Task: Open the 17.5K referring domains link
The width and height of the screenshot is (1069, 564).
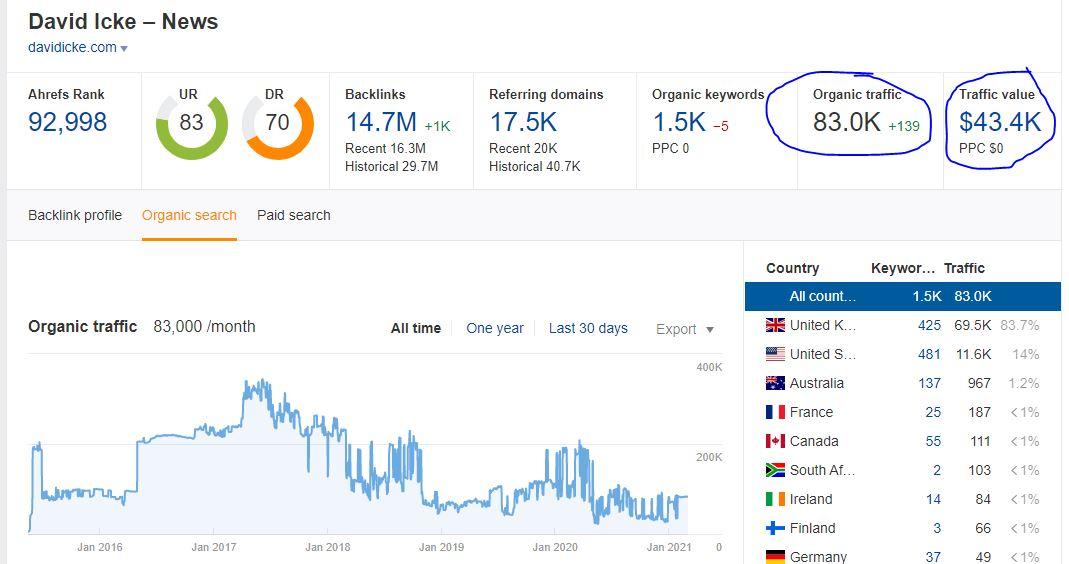Action: point(523,123)
